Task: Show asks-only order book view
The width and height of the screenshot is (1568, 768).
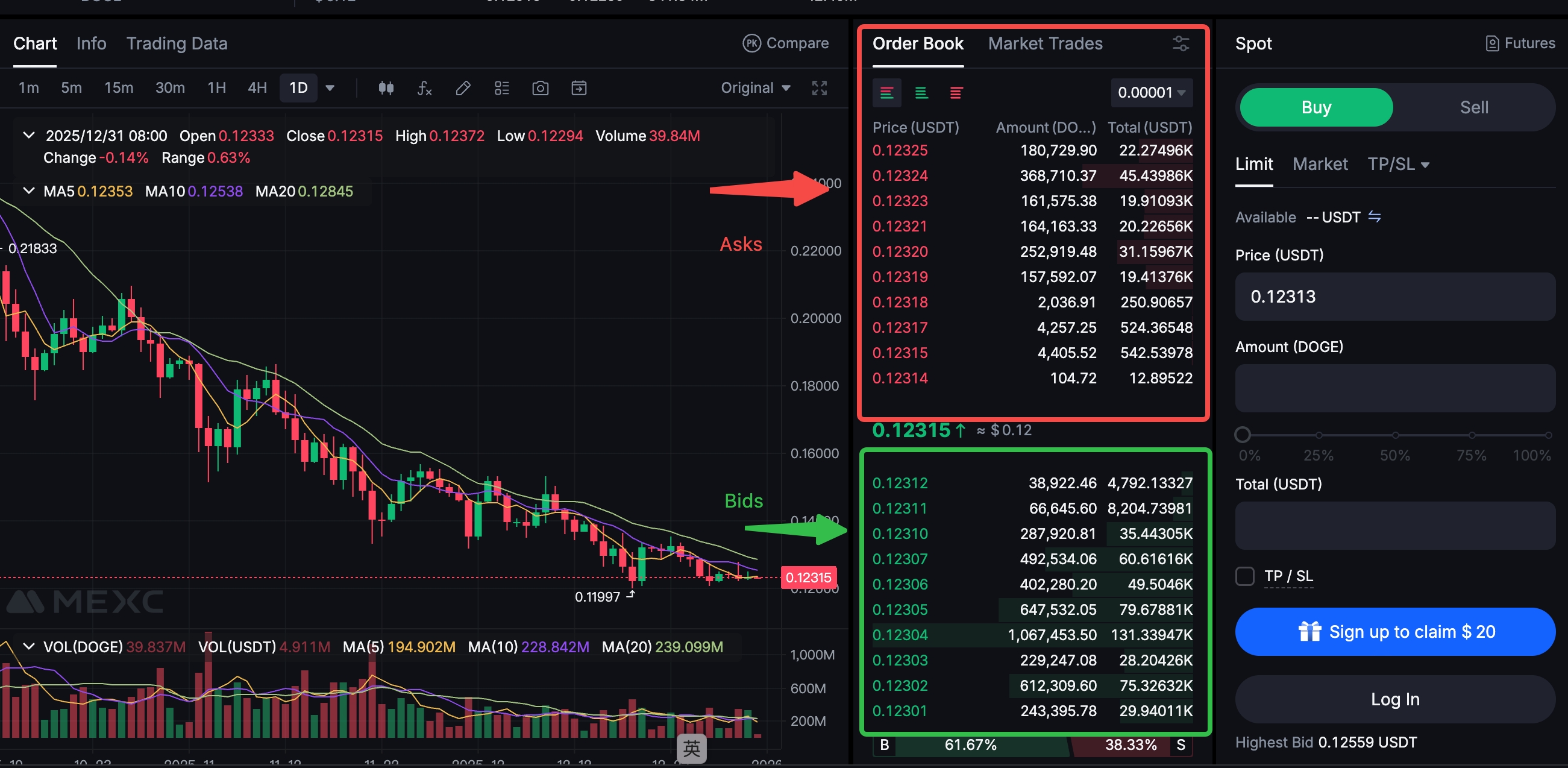Action: click(x=956, y=93)
